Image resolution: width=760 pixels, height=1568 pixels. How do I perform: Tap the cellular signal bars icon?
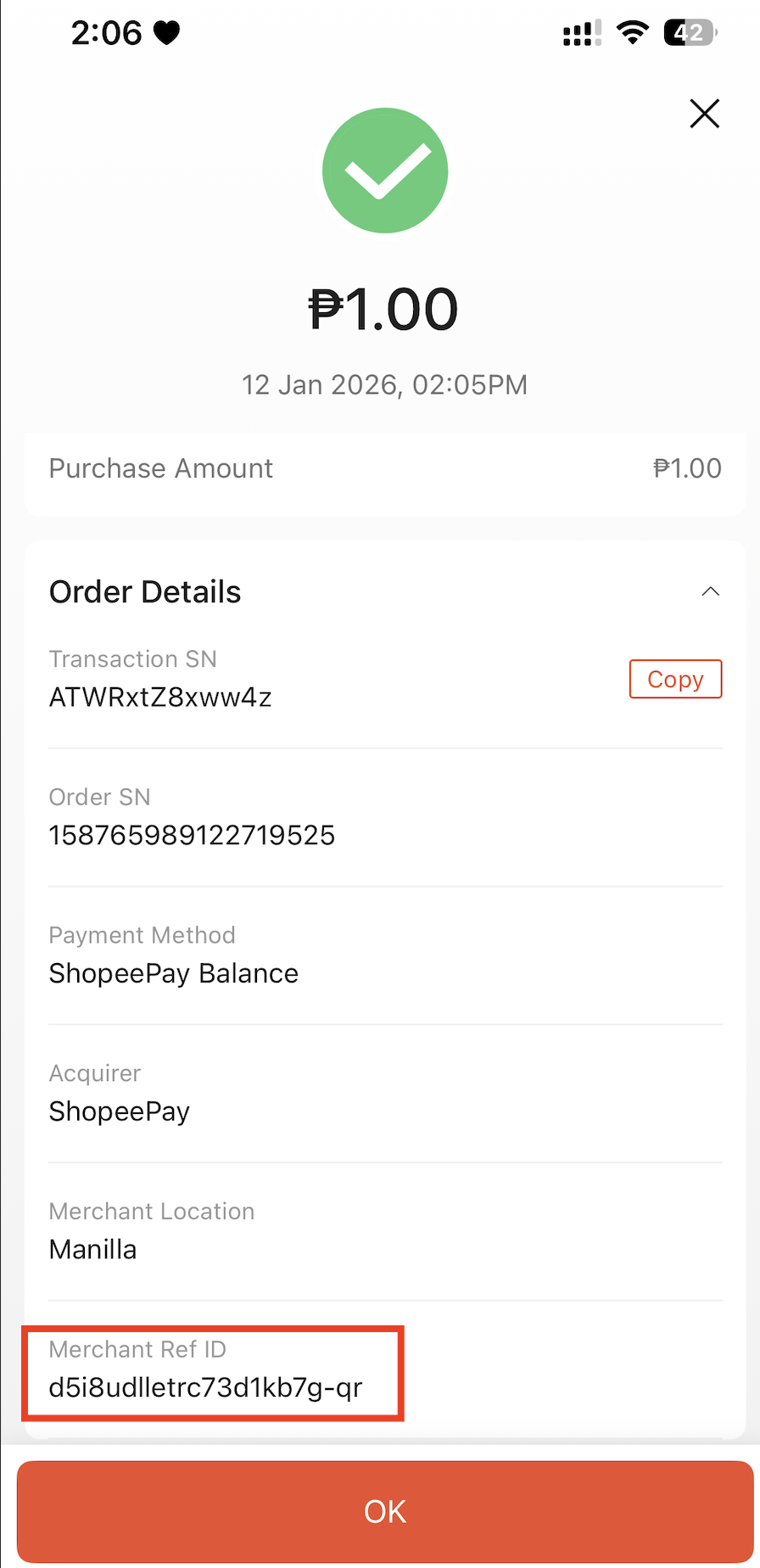tap(582, 34)
